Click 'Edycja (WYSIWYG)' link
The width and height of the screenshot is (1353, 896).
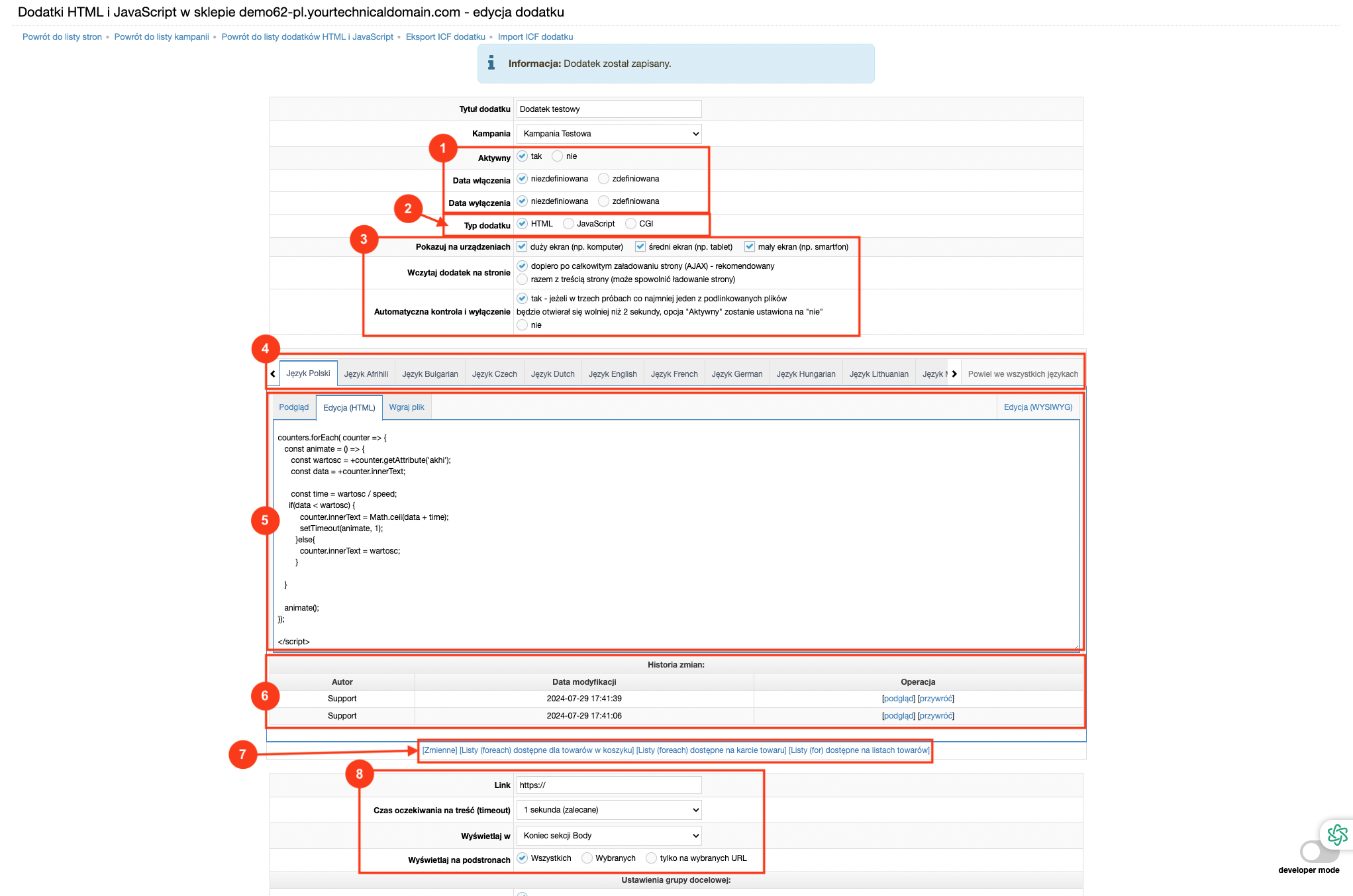(x=1038, y=407)
